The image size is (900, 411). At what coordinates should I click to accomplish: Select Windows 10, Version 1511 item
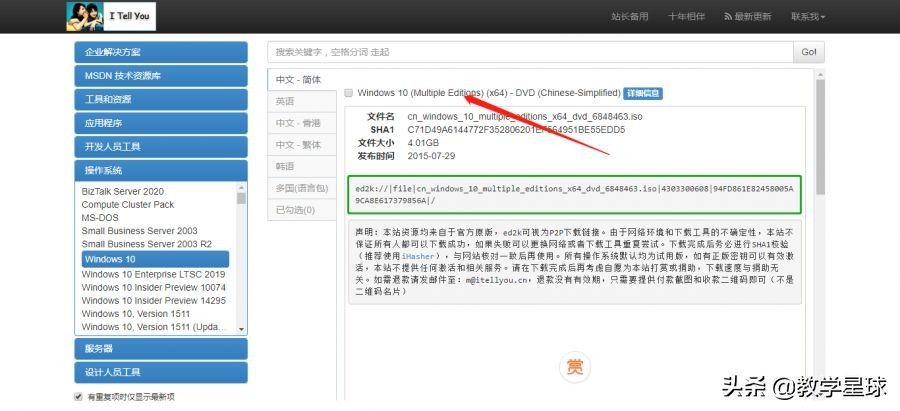coord(135,314)
